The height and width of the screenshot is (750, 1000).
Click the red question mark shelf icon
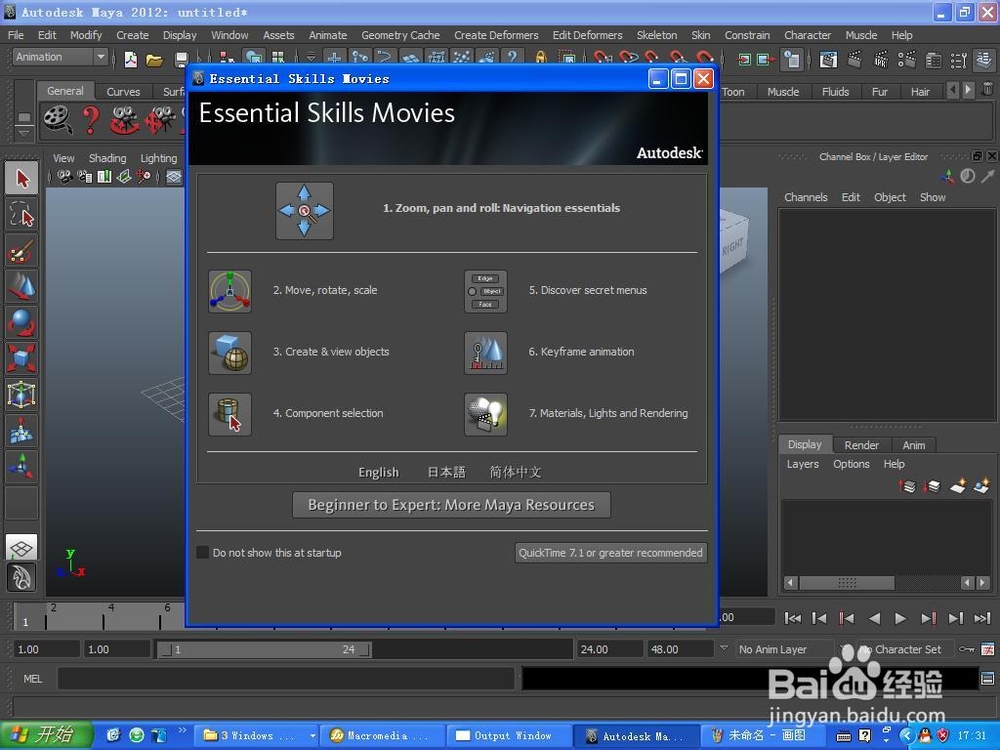(x=91, y=120)
